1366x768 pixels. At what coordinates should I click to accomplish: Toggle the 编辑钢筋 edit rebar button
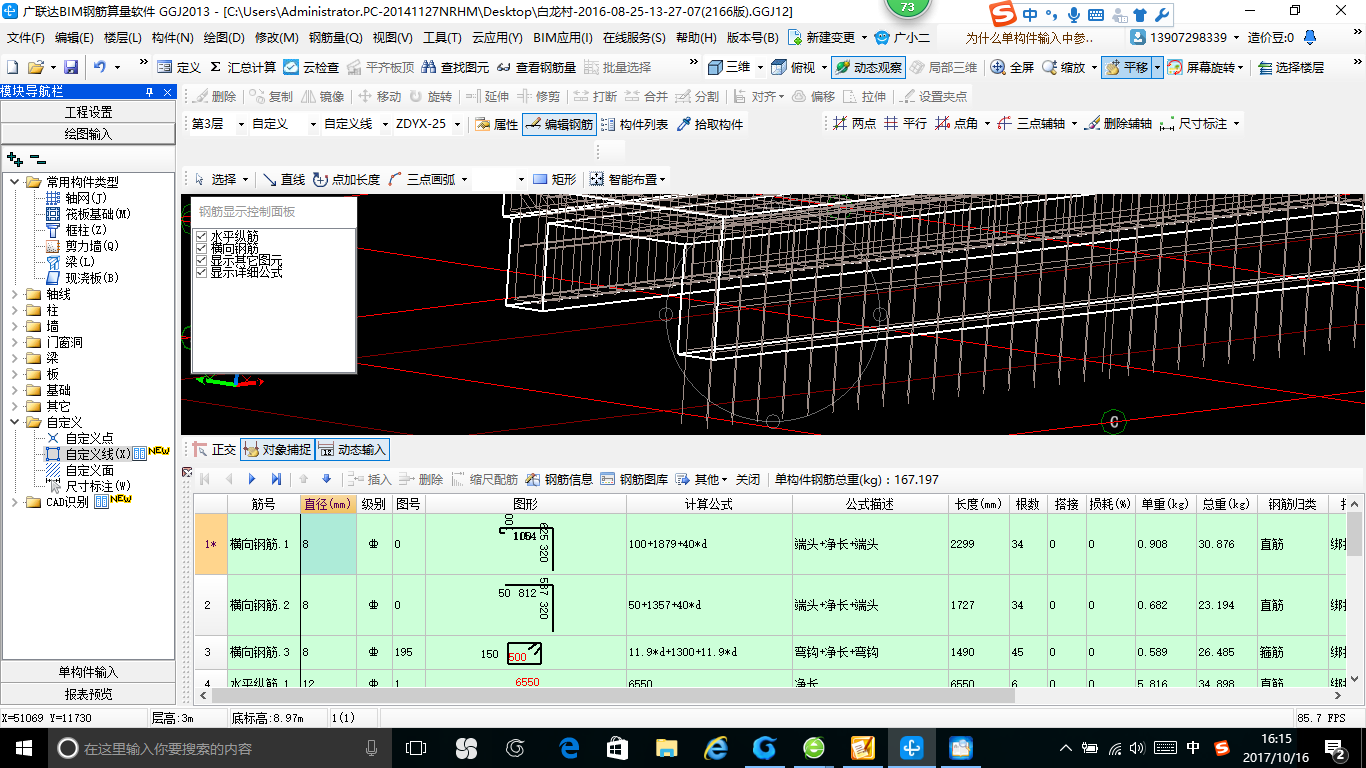(x=559, y=124)
